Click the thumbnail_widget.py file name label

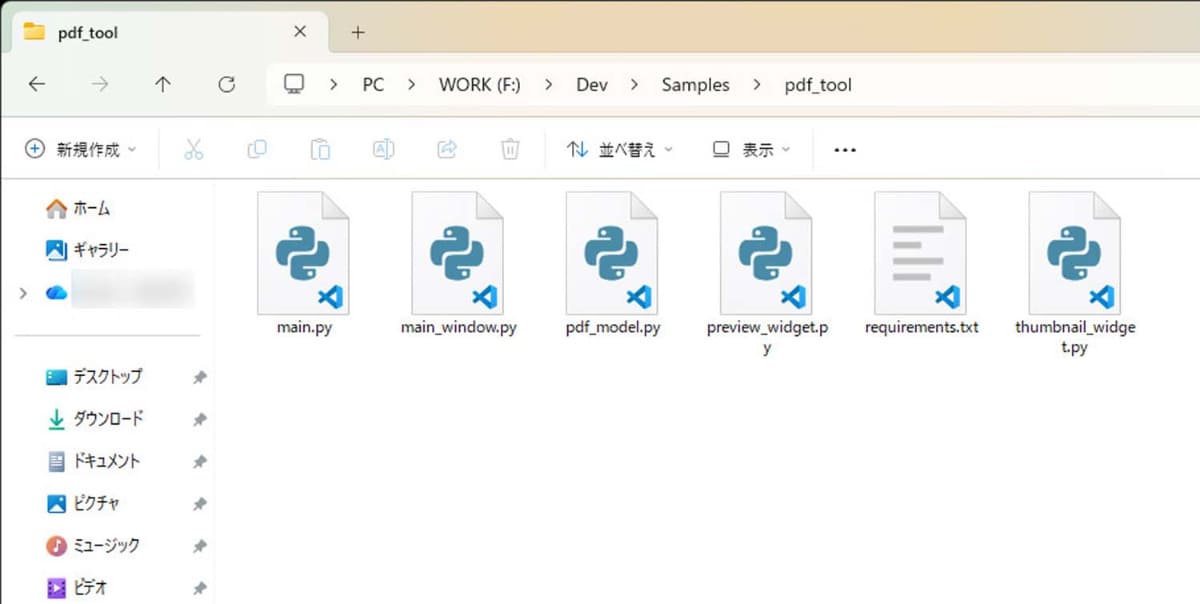pyautogui.click(x=1075, y=338)
